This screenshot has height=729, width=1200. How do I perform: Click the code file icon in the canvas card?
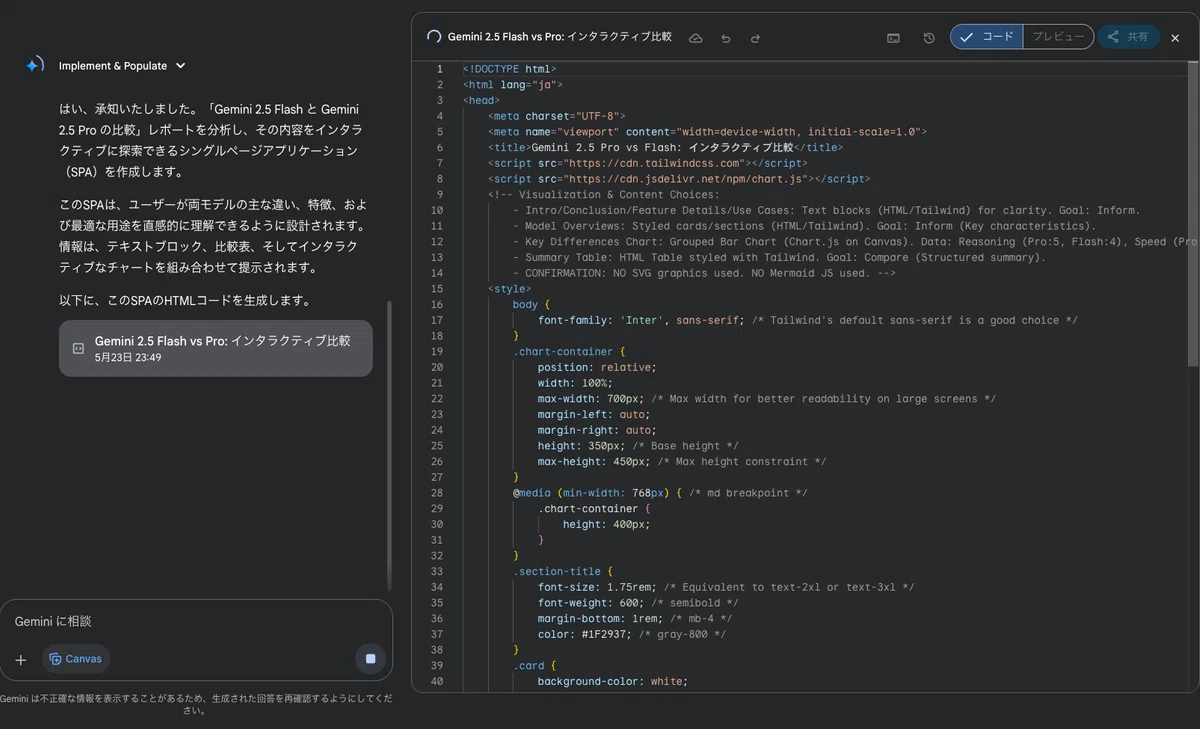[x=78, y=348]
